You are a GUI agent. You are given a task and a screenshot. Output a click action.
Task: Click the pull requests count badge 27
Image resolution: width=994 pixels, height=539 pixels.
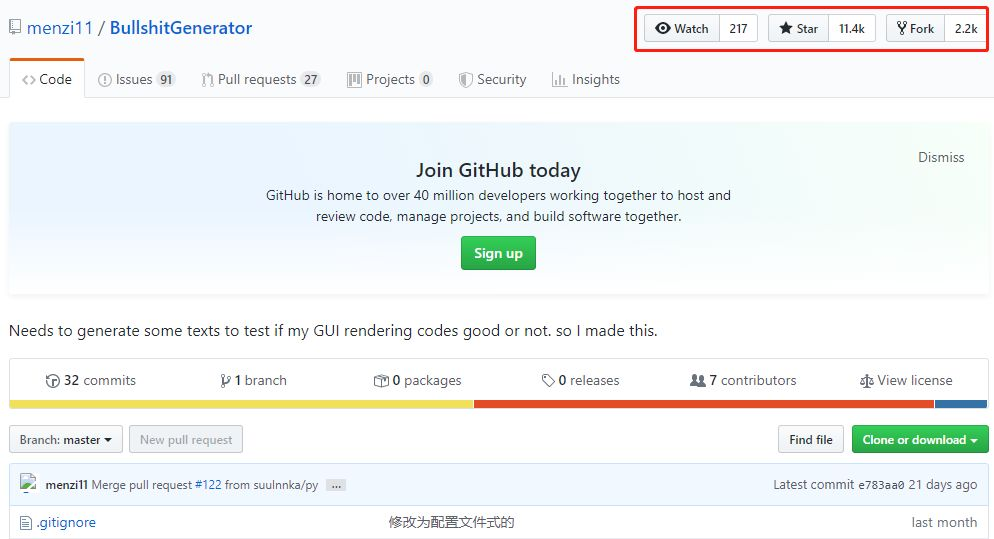click(311, 79)
